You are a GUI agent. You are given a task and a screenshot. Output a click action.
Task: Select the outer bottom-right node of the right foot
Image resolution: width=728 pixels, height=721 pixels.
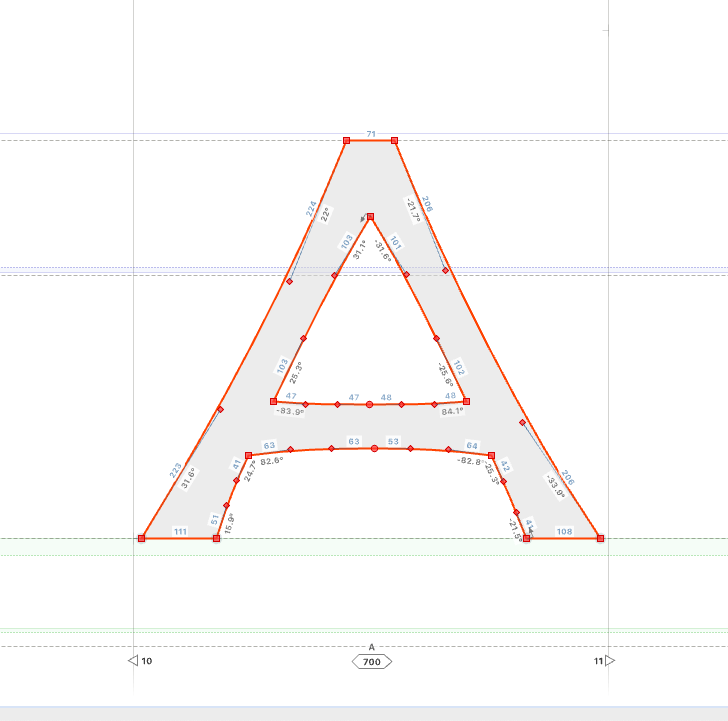click(600, 538)
